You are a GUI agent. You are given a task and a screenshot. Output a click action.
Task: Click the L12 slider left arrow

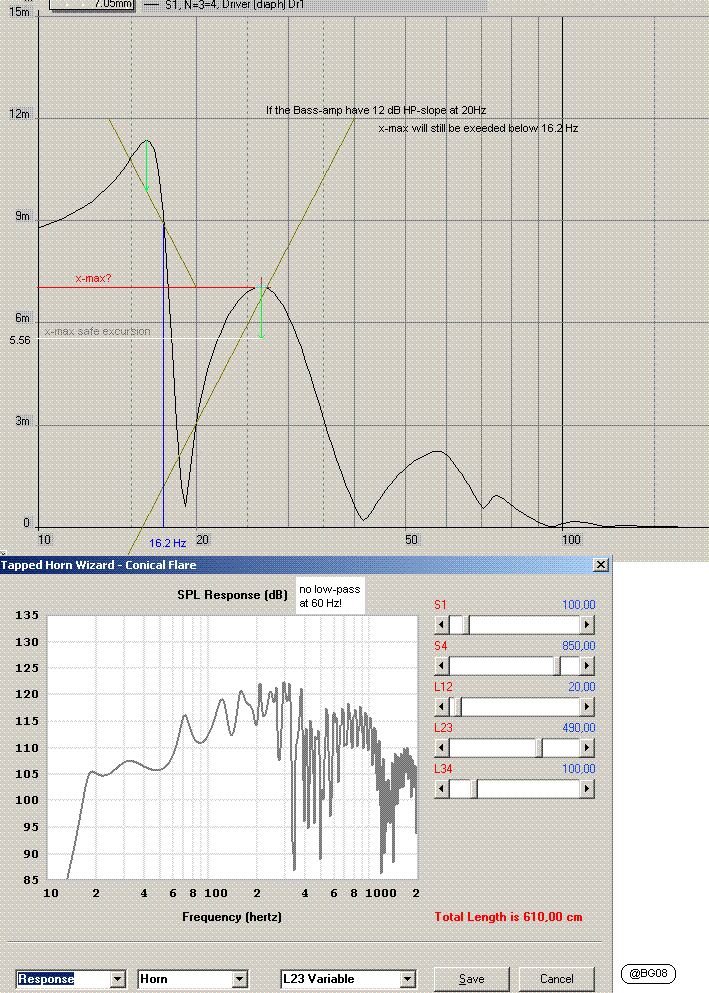pyautogui.click(x=442, y=707)
